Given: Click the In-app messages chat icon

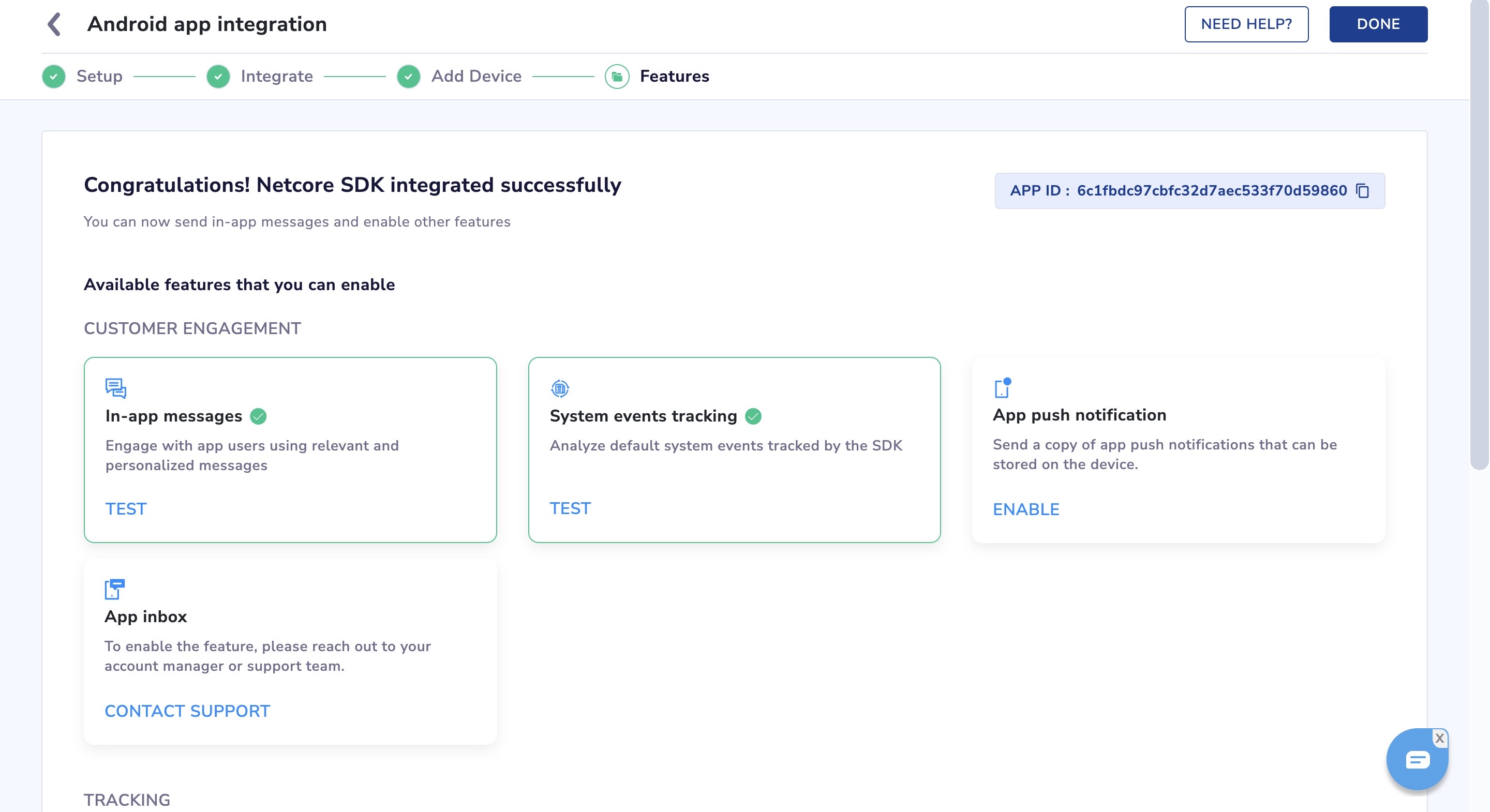Looking at the screenshot, I should [116, 388].
